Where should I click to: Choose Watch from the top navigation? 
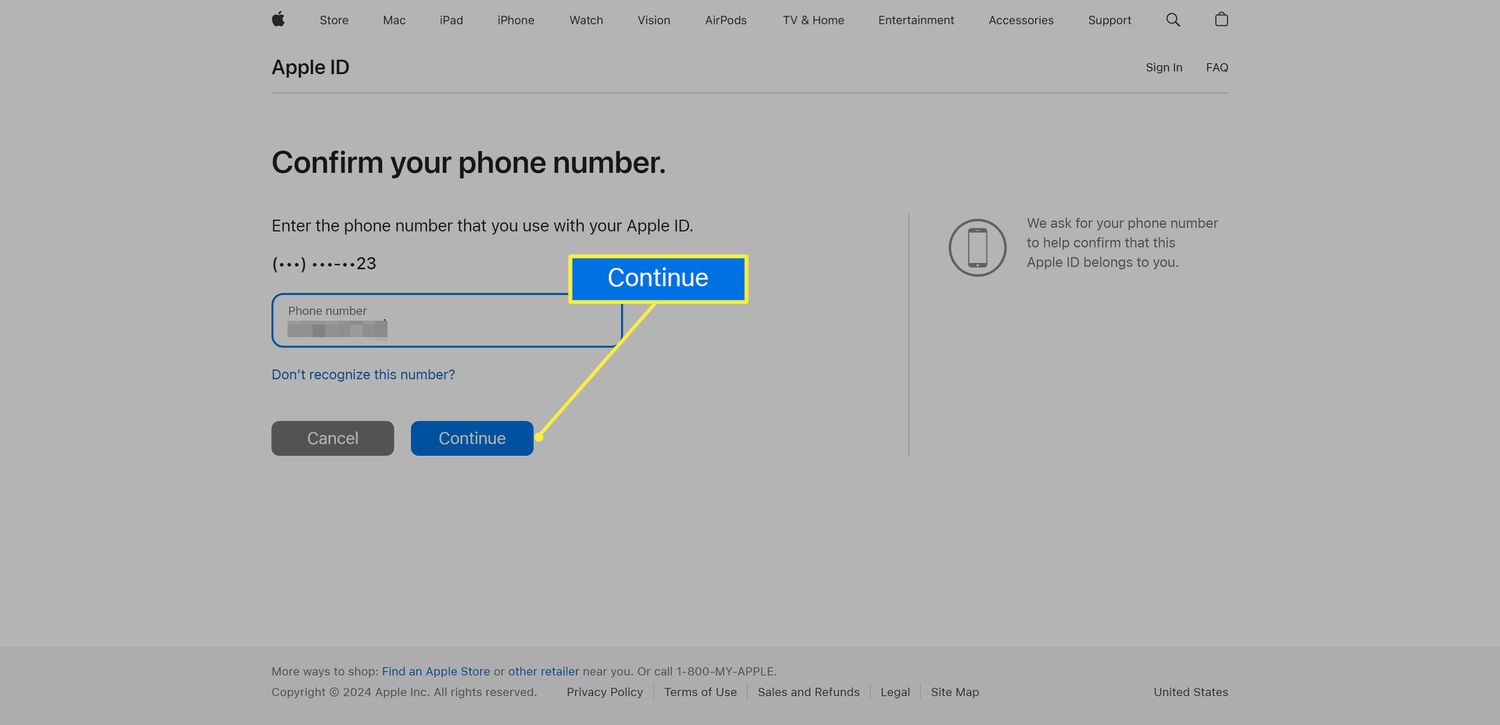coord(586,20)
